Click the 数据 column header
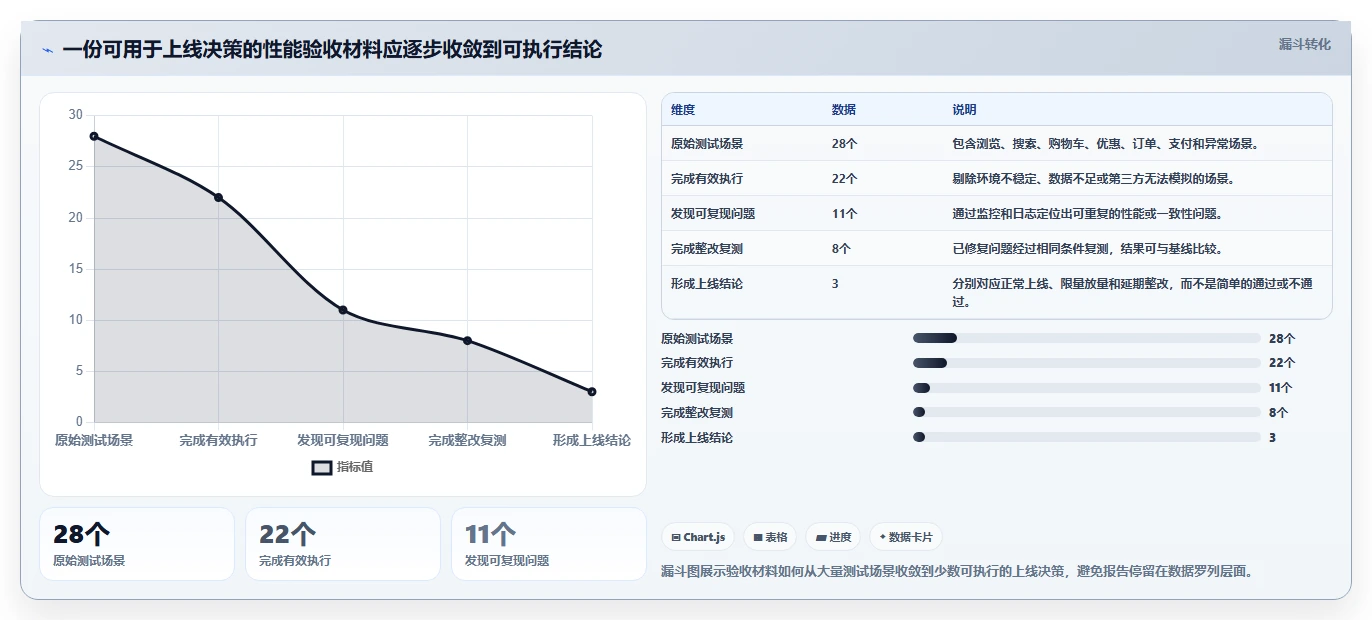Viewport: 1372px width, 620px height. coord(844,110)
